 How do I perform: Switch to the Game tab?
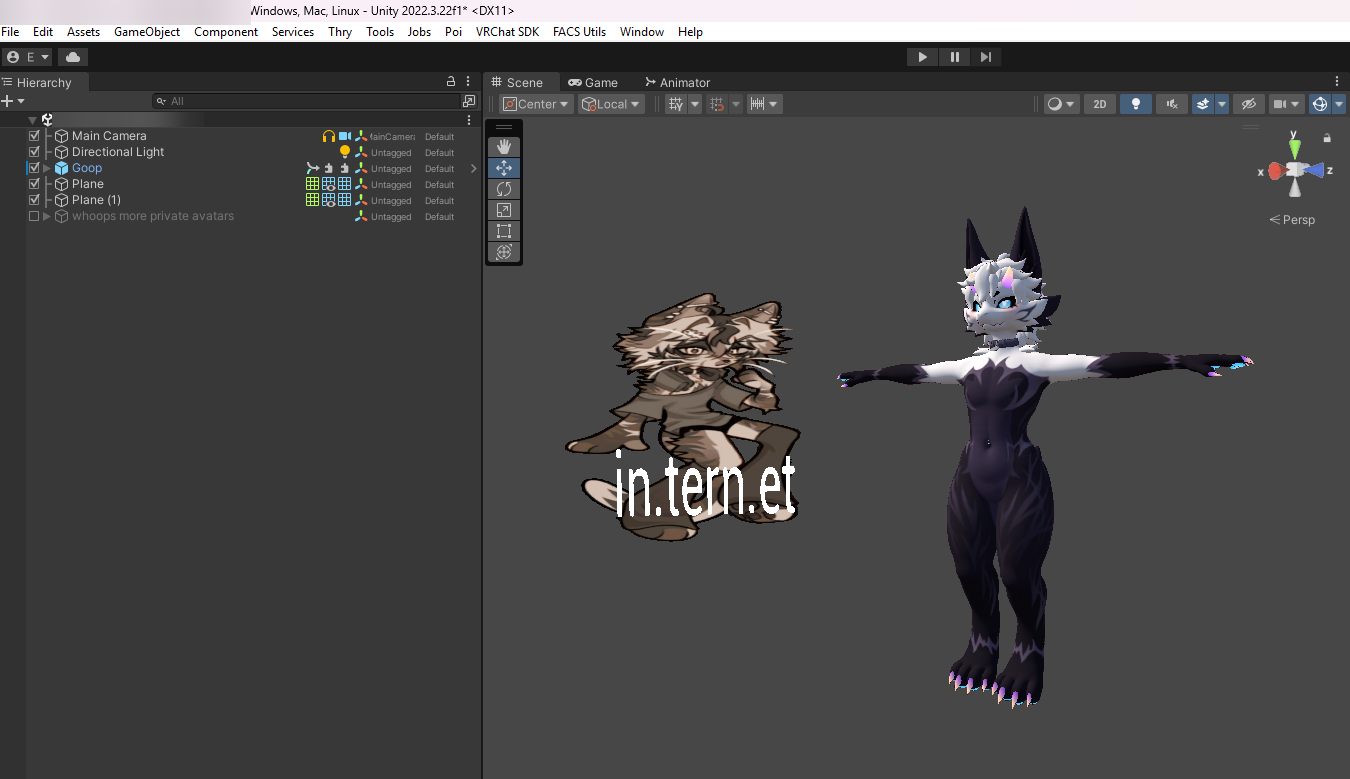click(593, 82)
